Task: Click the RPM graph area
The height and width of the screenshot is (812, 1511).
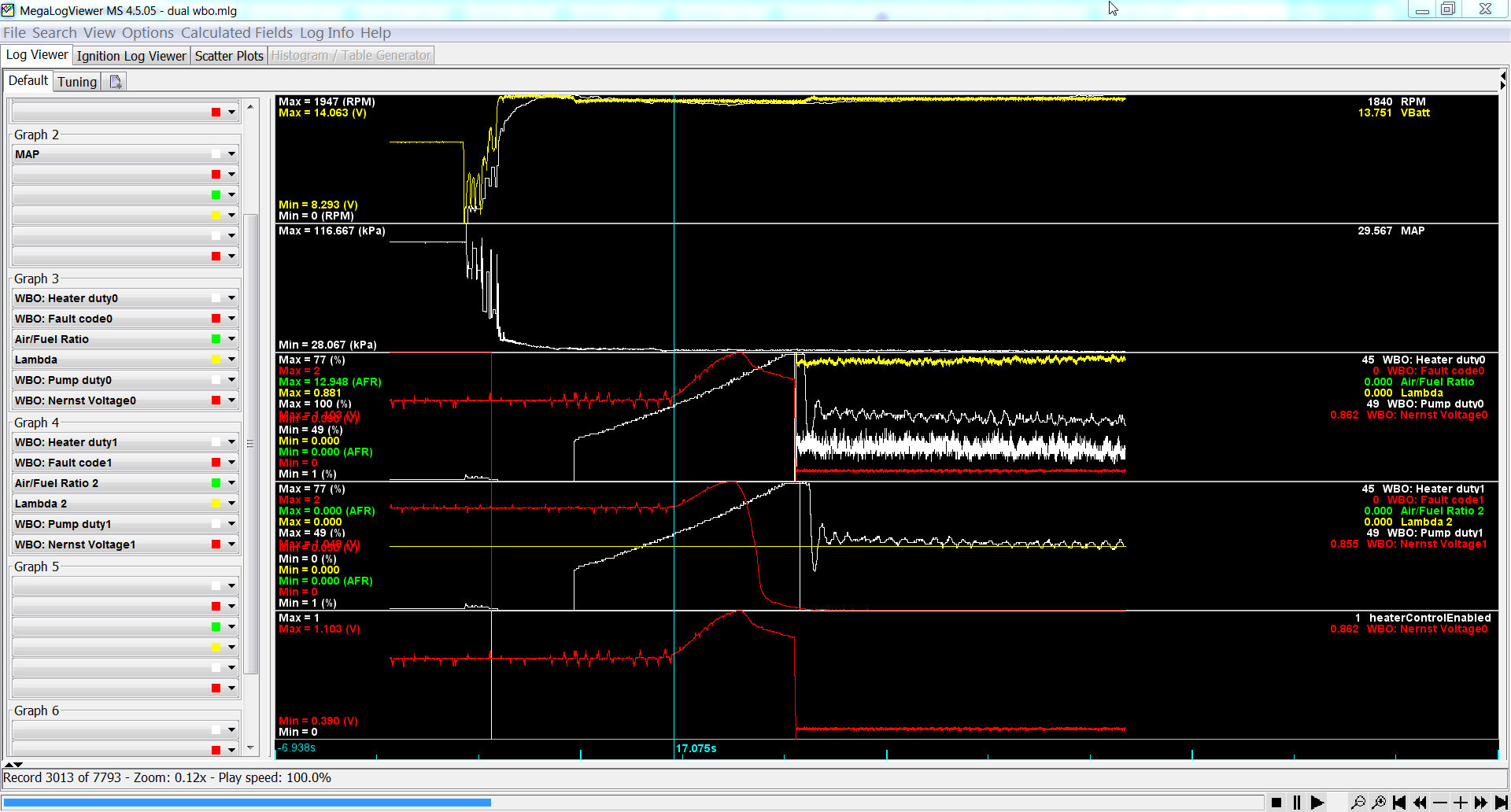Action: [886, 159]
